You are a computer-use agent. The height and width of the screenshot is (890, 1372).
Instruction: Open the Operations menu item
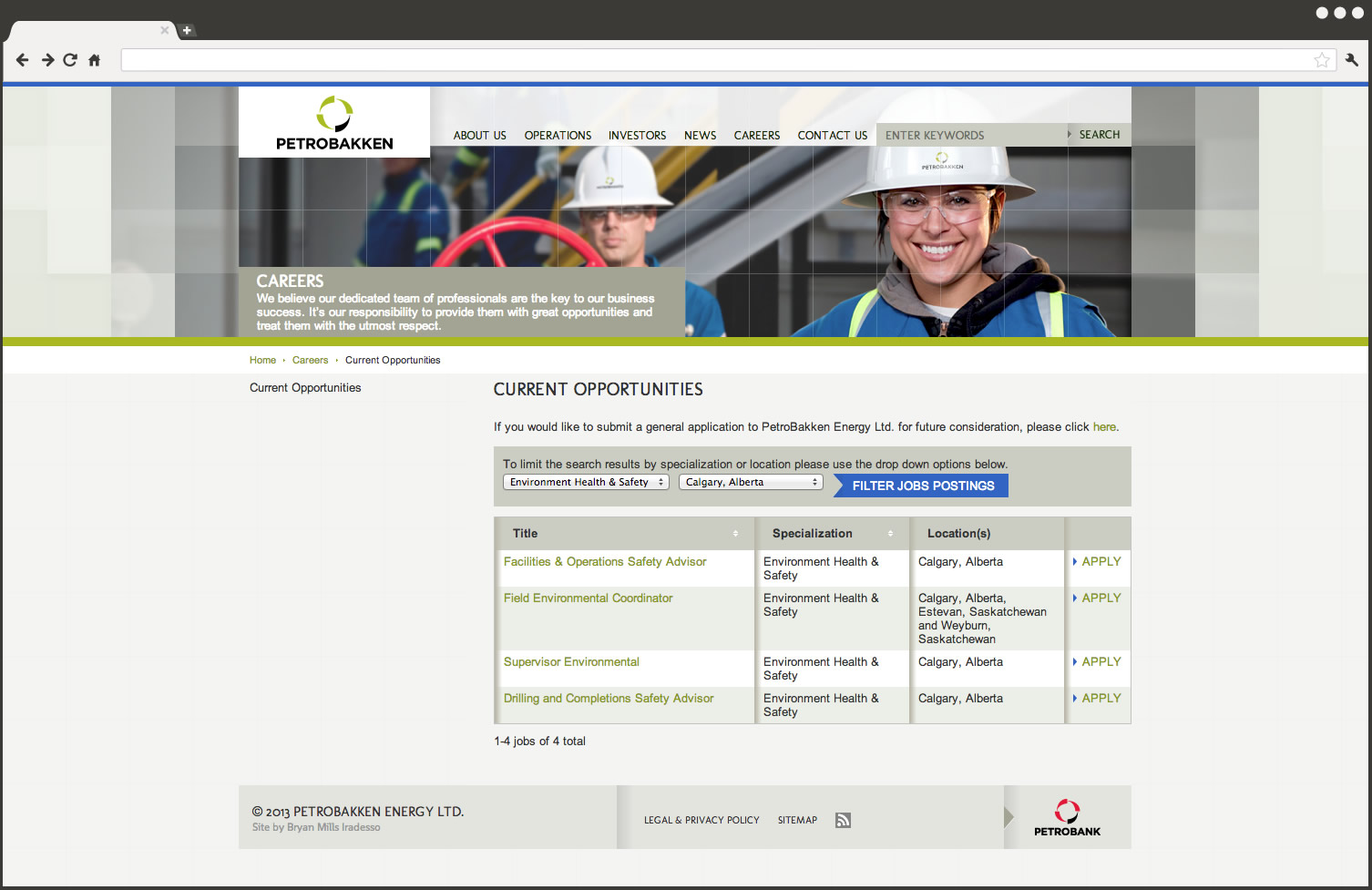tap(558, 136)
